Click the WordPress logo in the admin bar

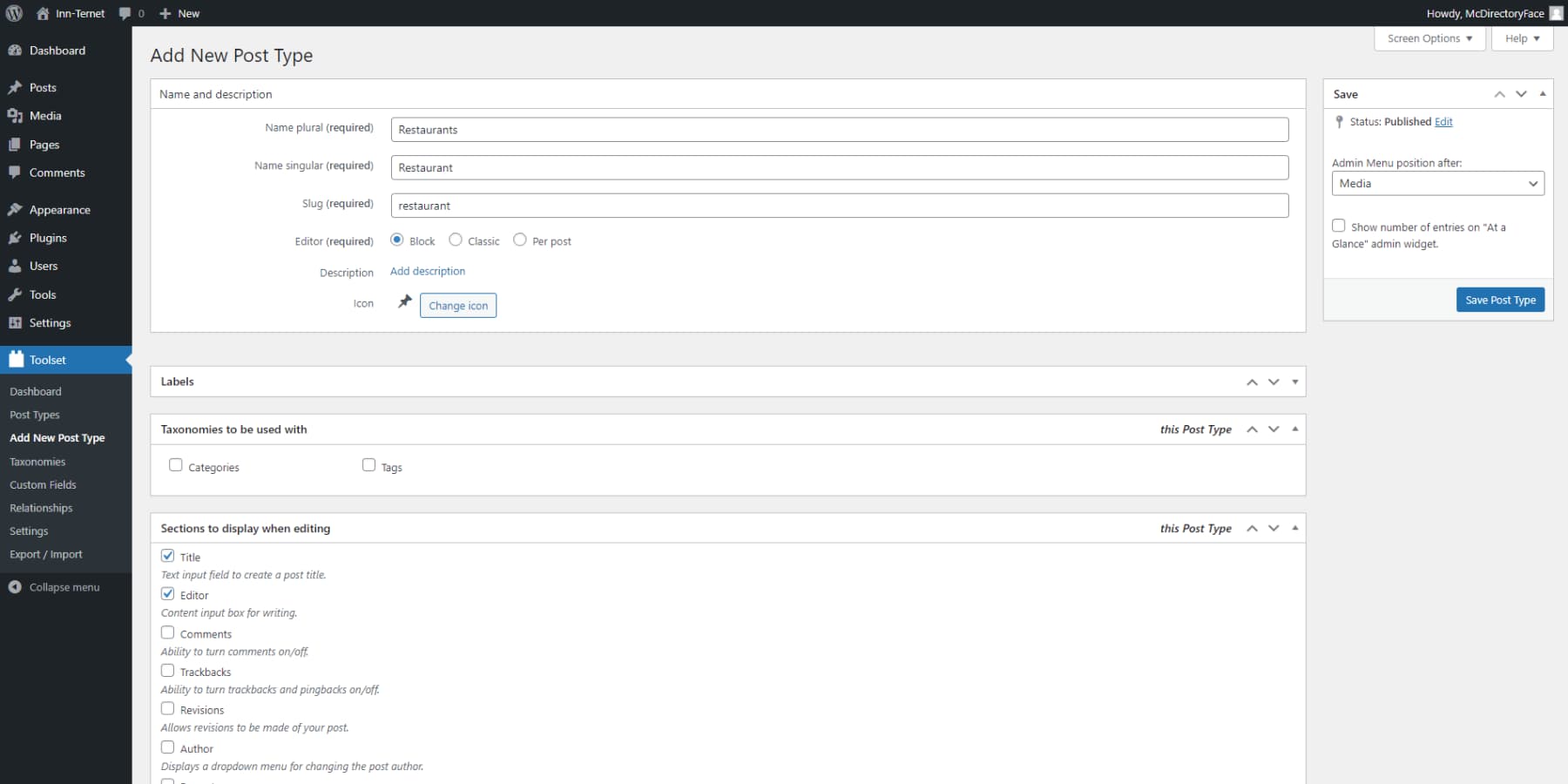pyautogui.click(x=13, y=13)
